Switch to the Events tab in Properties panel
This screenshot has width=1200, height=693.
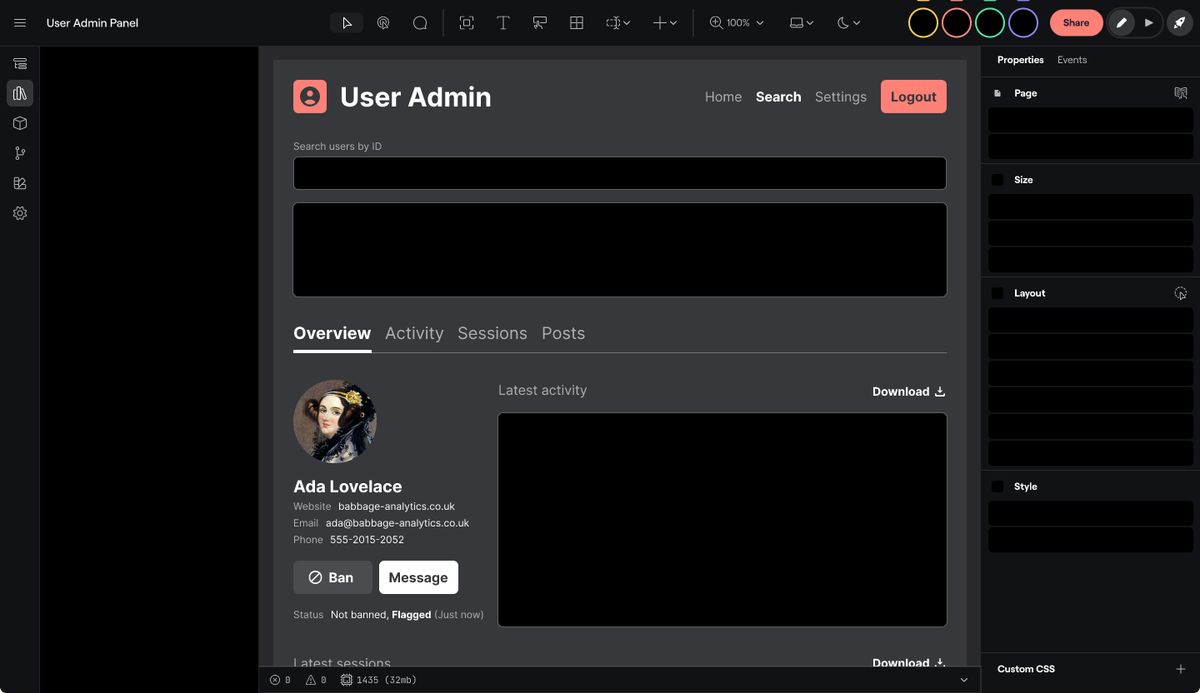tap(1072, 60)
